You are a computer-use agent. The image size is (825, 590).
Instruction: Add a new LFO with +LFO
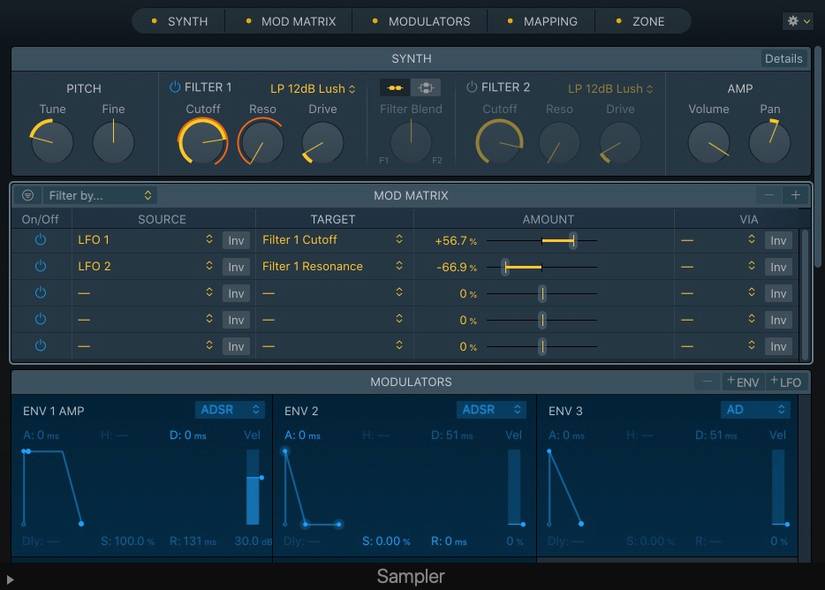(786, 381)
